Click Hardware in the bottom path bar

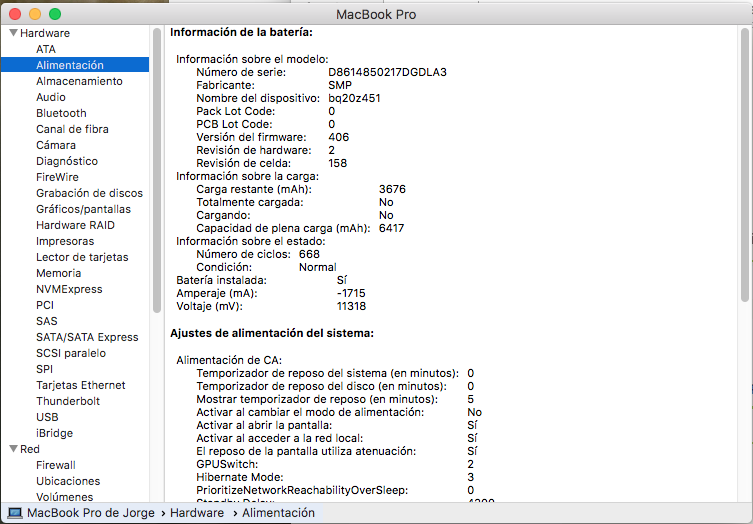[196, 513]
